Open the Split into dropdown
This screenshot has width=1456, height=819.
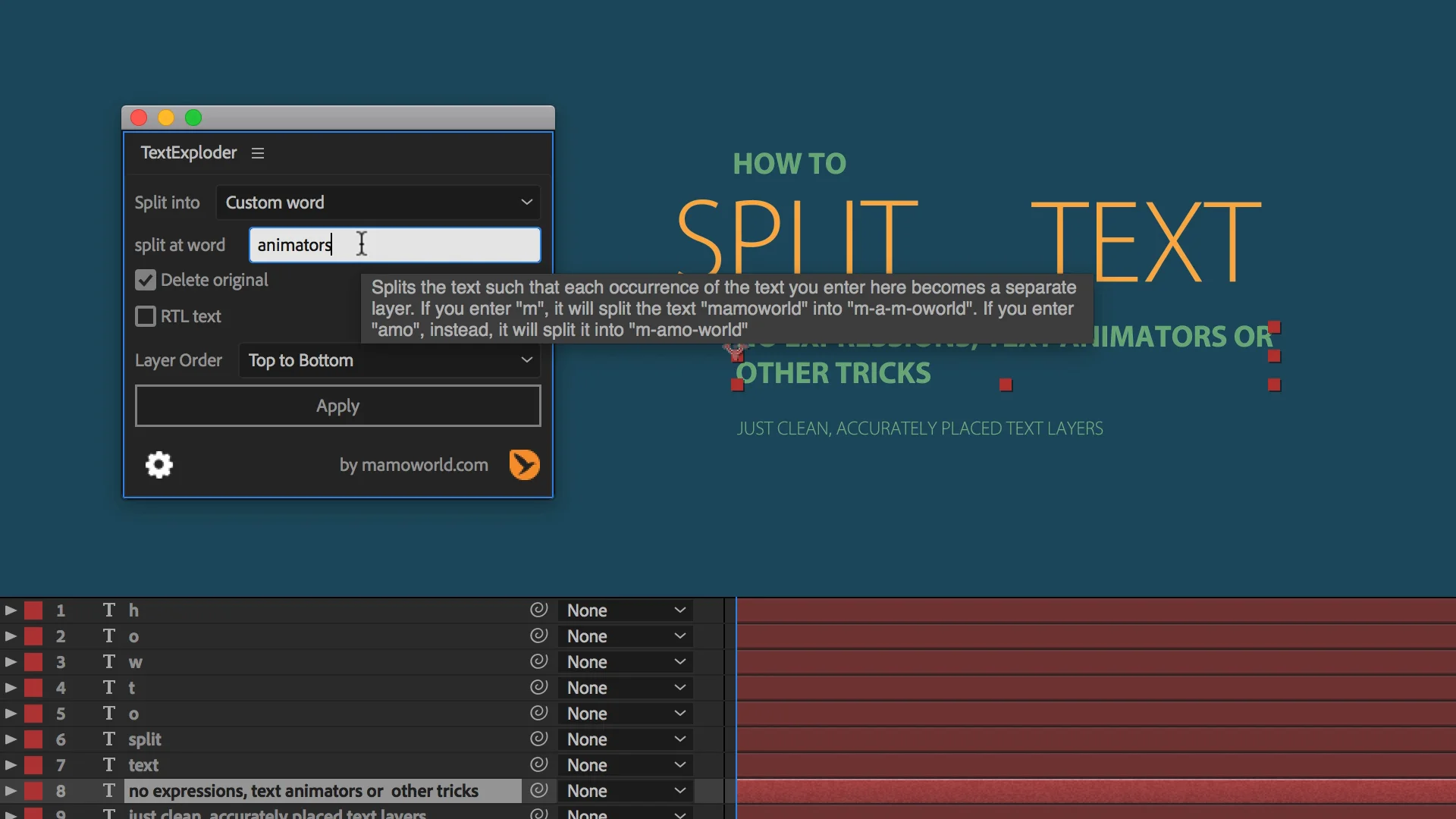(378, 202)
